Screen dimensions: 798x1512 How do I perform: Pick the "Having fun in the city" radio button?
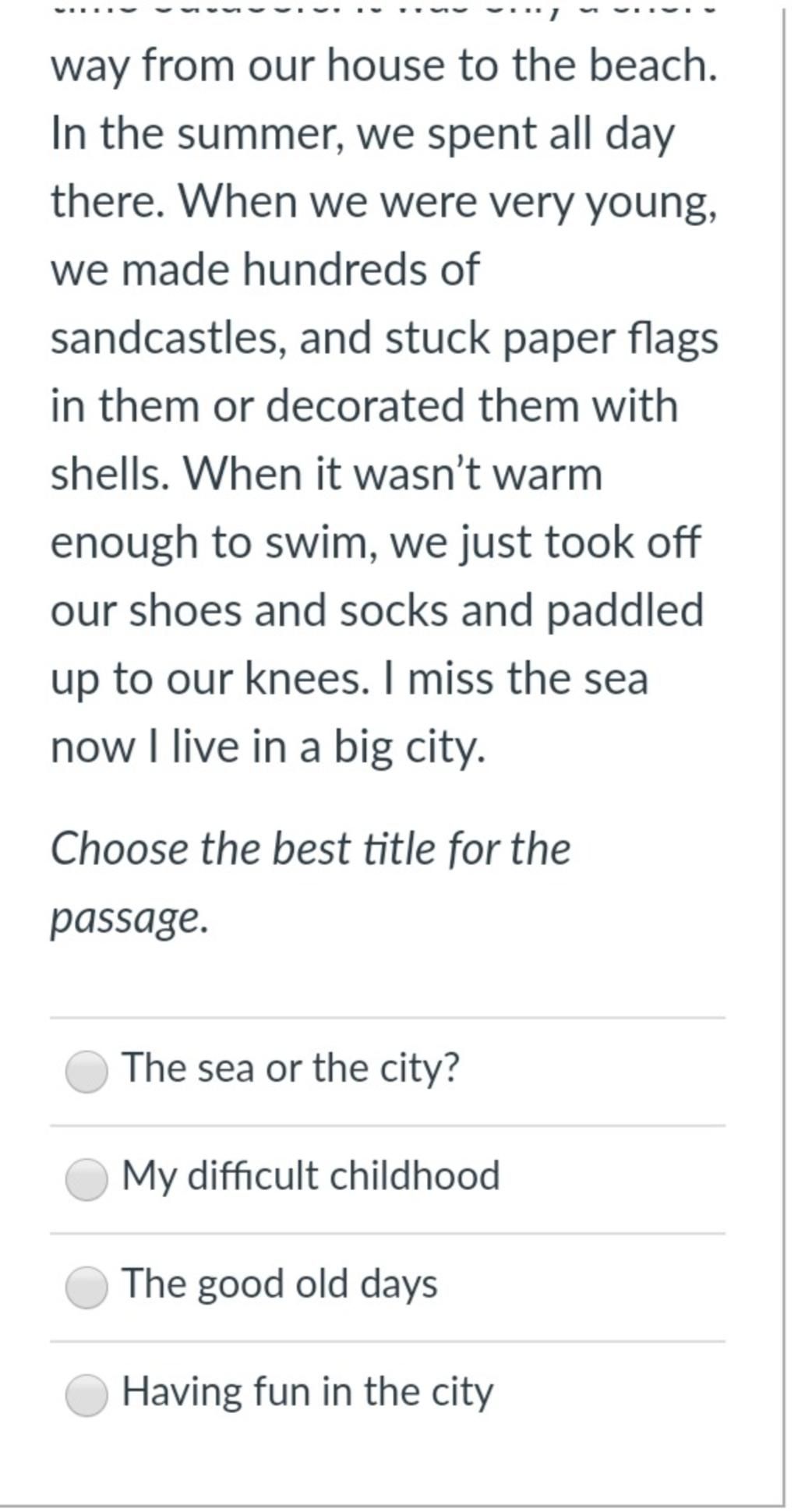tap(87, 1395)
